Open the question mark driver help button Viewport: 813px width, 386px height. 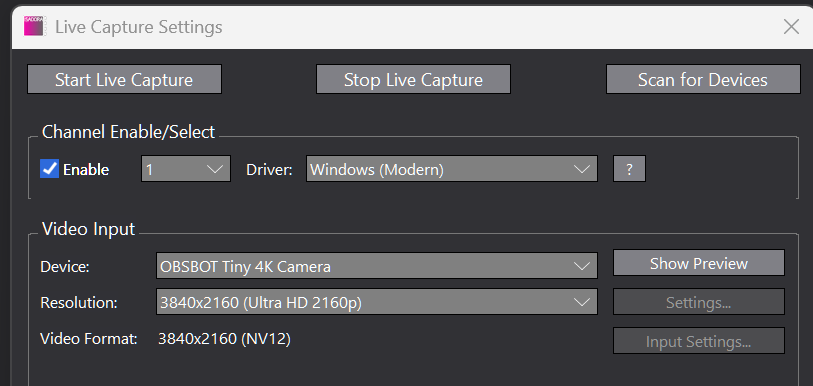[629, 169]
